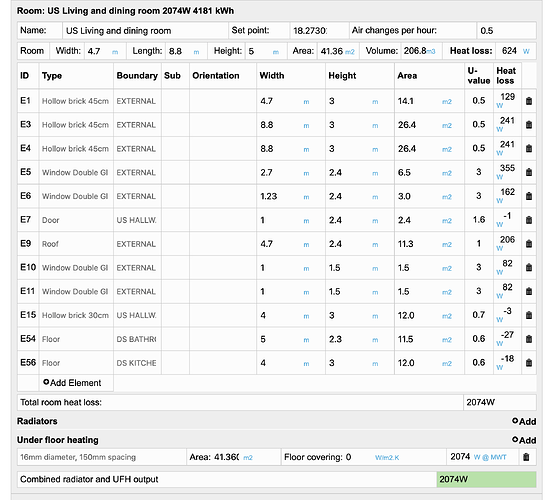Change the E54 boundary DS BATHR selection
Image resolution: width=559 pixels, height=500 pixels.
137,339
